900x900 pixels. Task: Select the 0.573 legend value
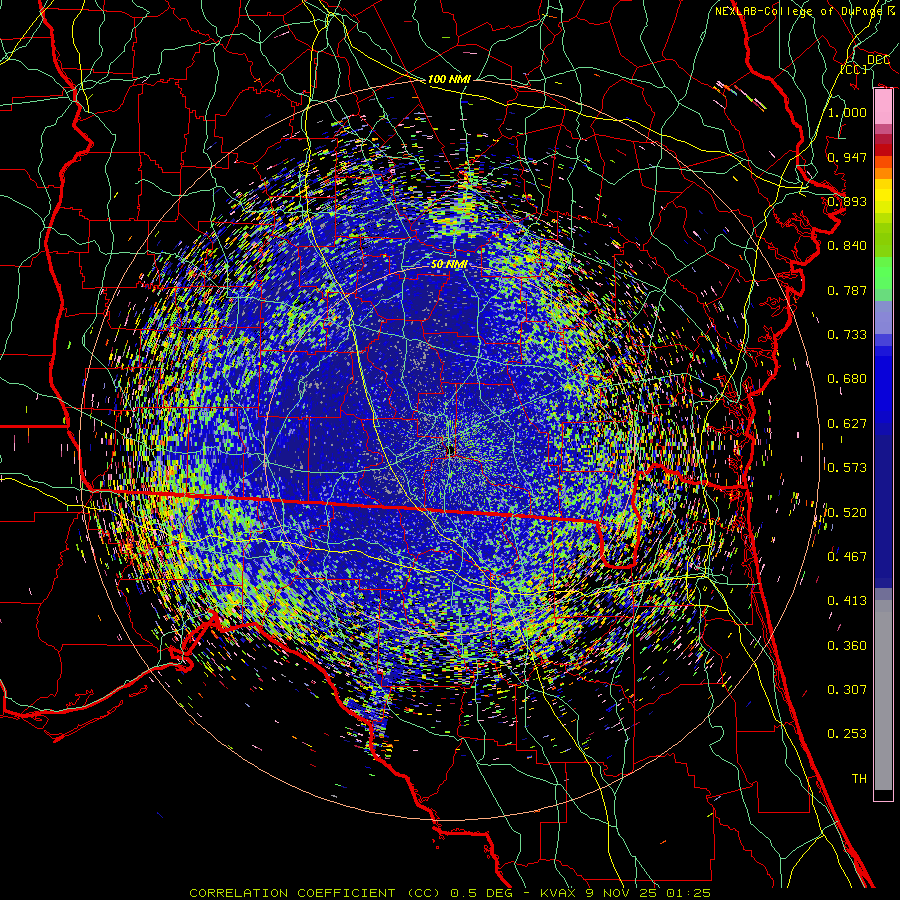847,468
